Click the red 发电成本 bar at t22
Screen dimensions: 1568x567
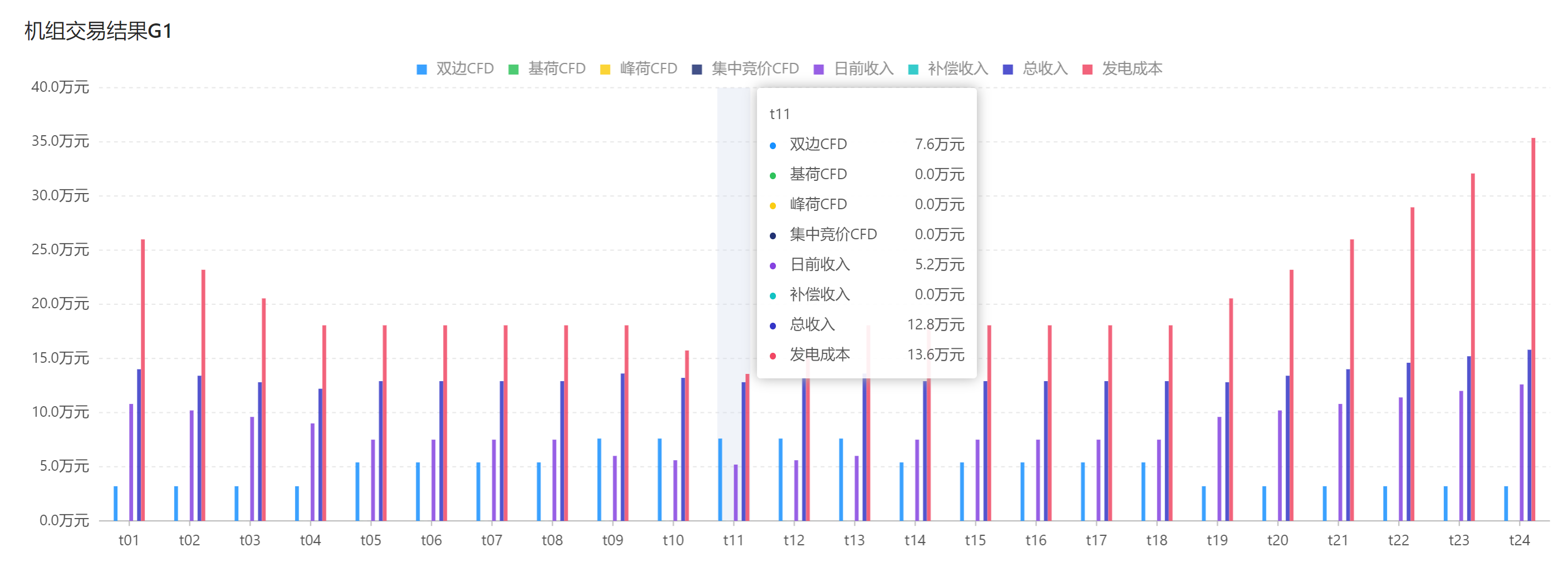coord(1413,364)
